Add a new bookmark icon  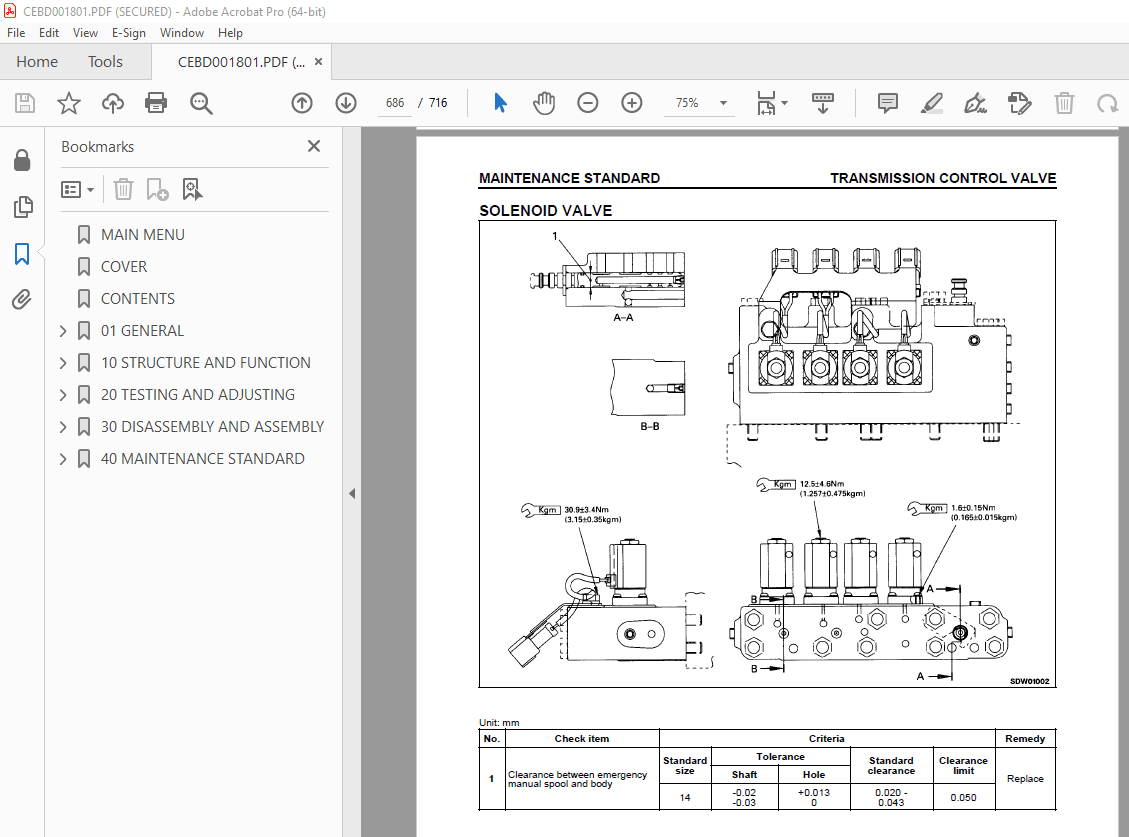click(x=157, y=189)
